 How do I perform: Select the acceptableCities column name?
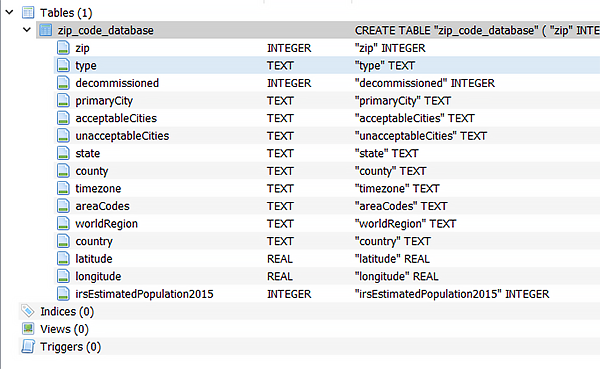point(116,118)
